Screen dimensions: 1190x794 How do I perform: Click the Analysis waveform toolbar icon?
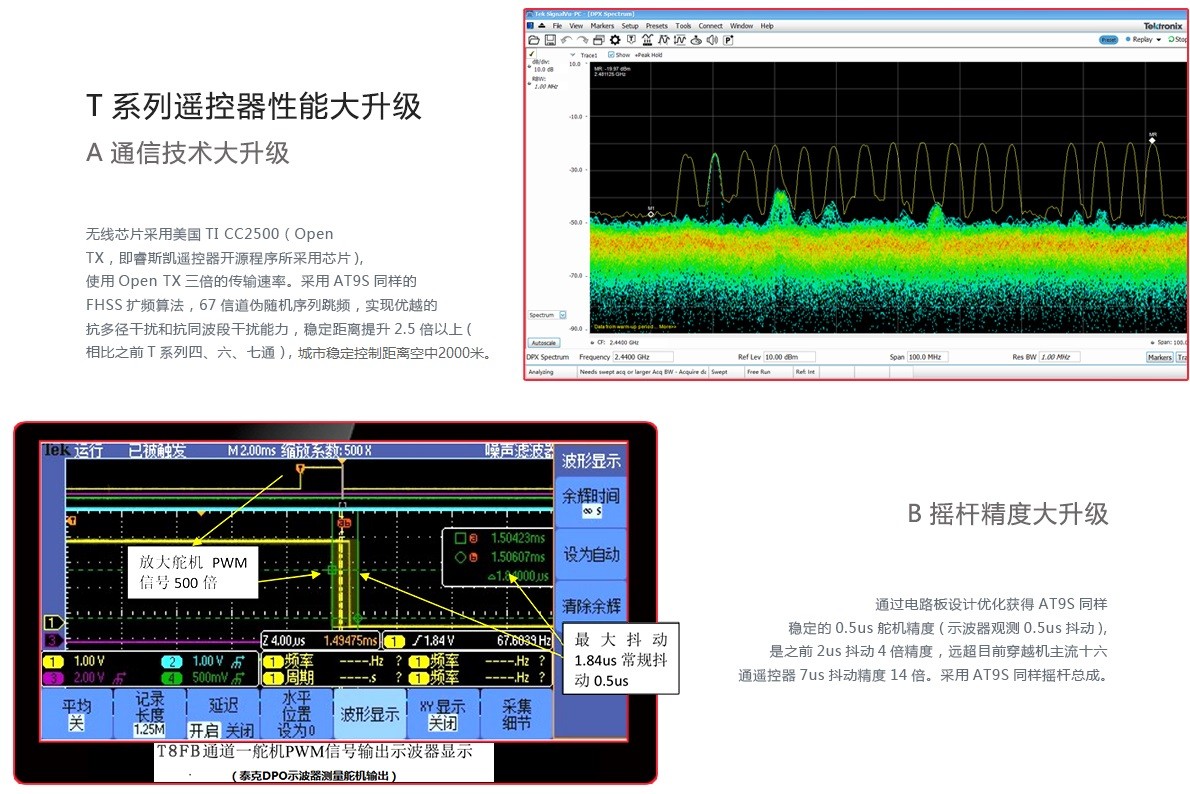[664, 39]
